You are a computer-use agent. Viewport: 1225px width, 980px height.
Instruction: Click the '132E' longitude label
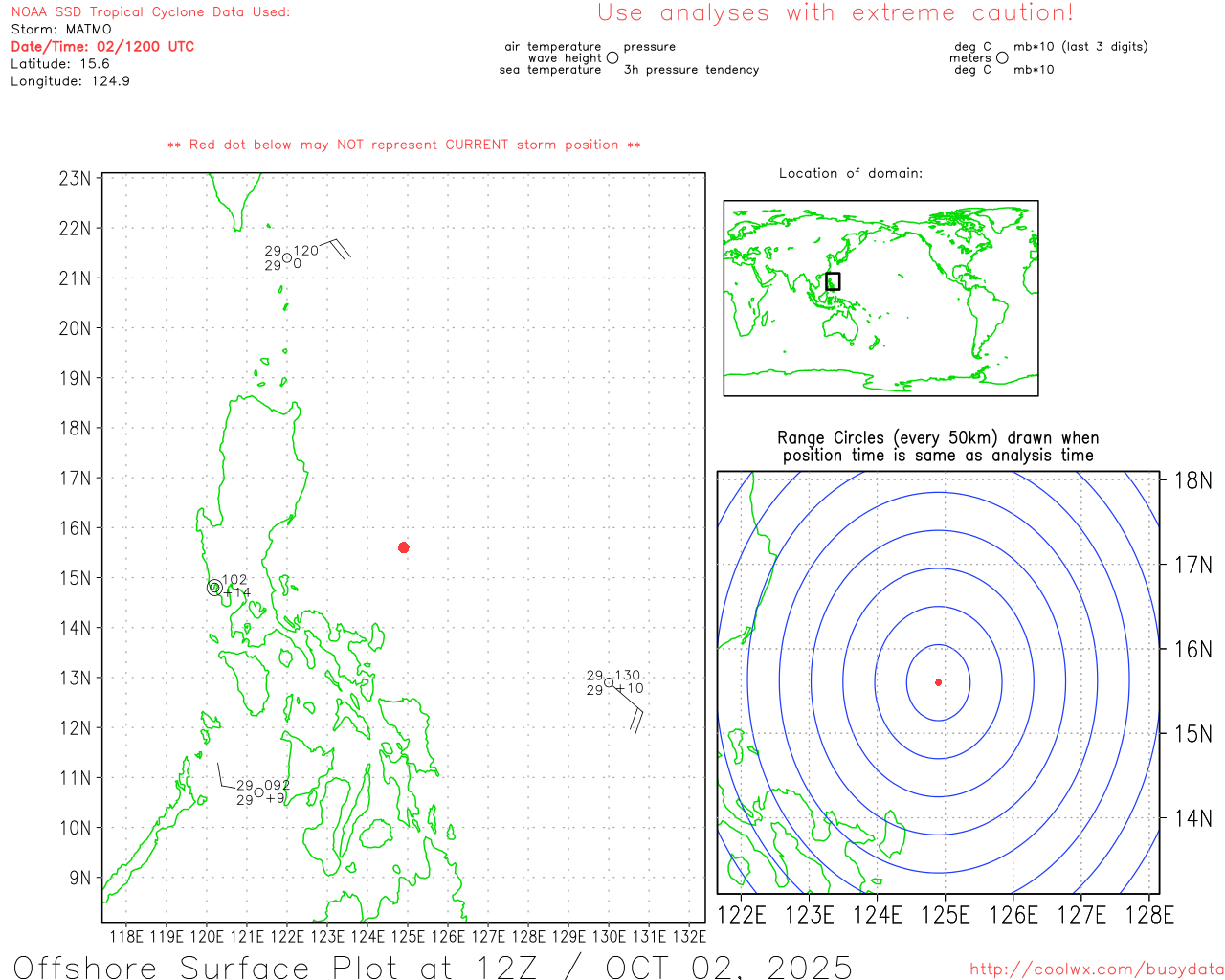point(689,937)
